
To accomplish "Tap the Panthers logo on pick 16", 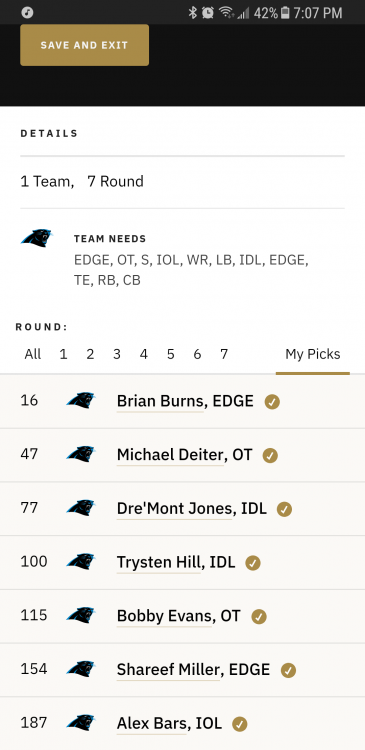I will [81, 400].
